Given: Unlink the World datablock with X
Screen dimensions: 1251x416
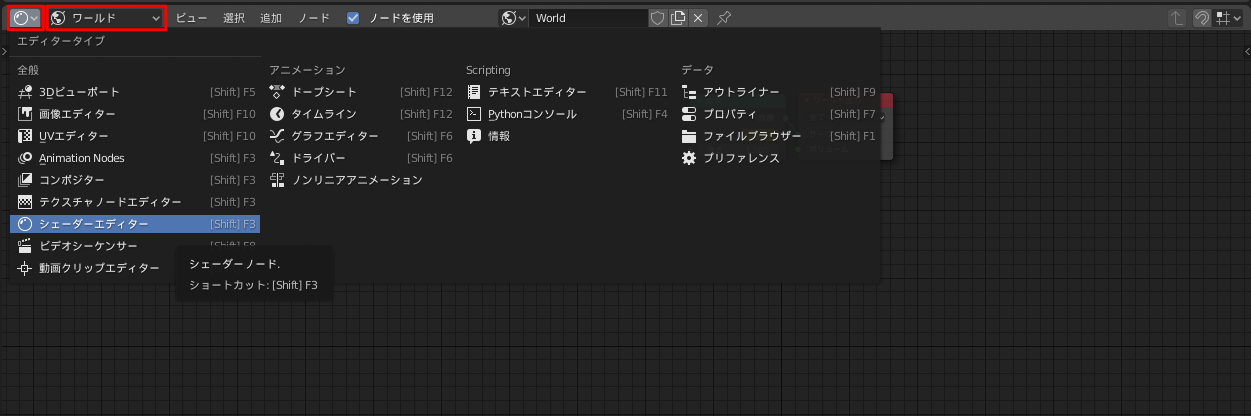Looking at the screenshot, I should [698, 18].
